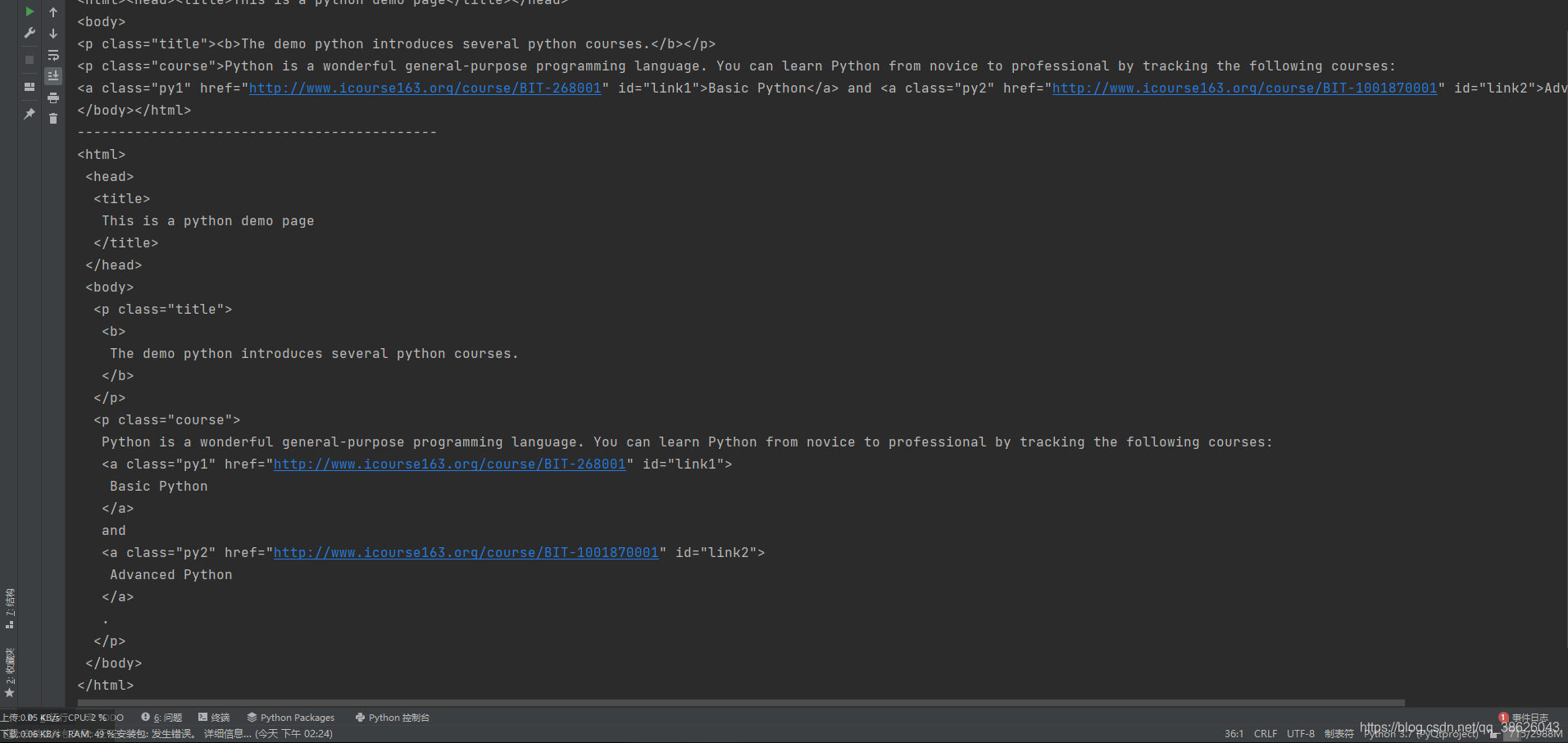The height and width of the screenshot is (743, 1568).
Task: Go down the stack trace with the down arrow
Action: [53, 34]
